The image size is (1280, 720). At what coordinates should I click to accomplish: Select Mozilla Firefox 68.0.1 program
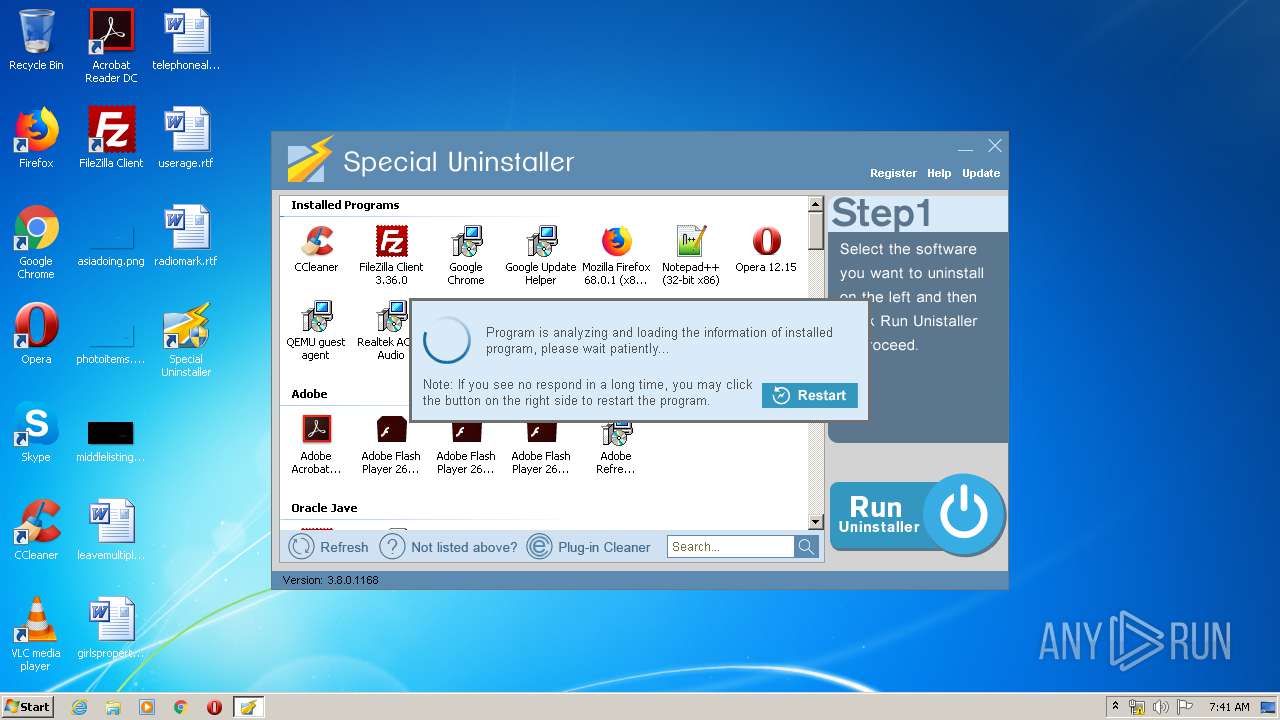[616, 255]
